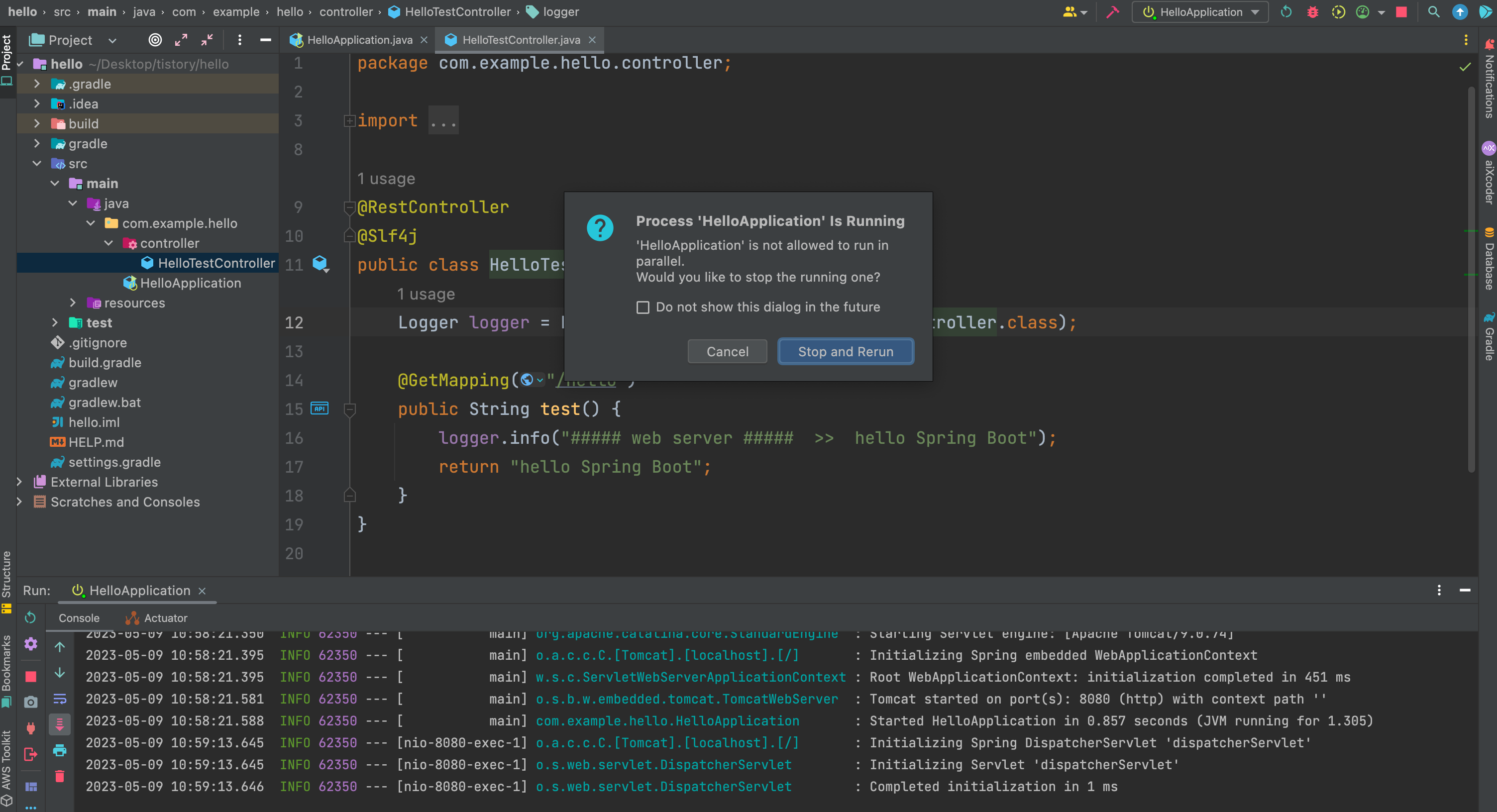Switch to the HelloApplication.java editor tab

click(x=359, y=39)
